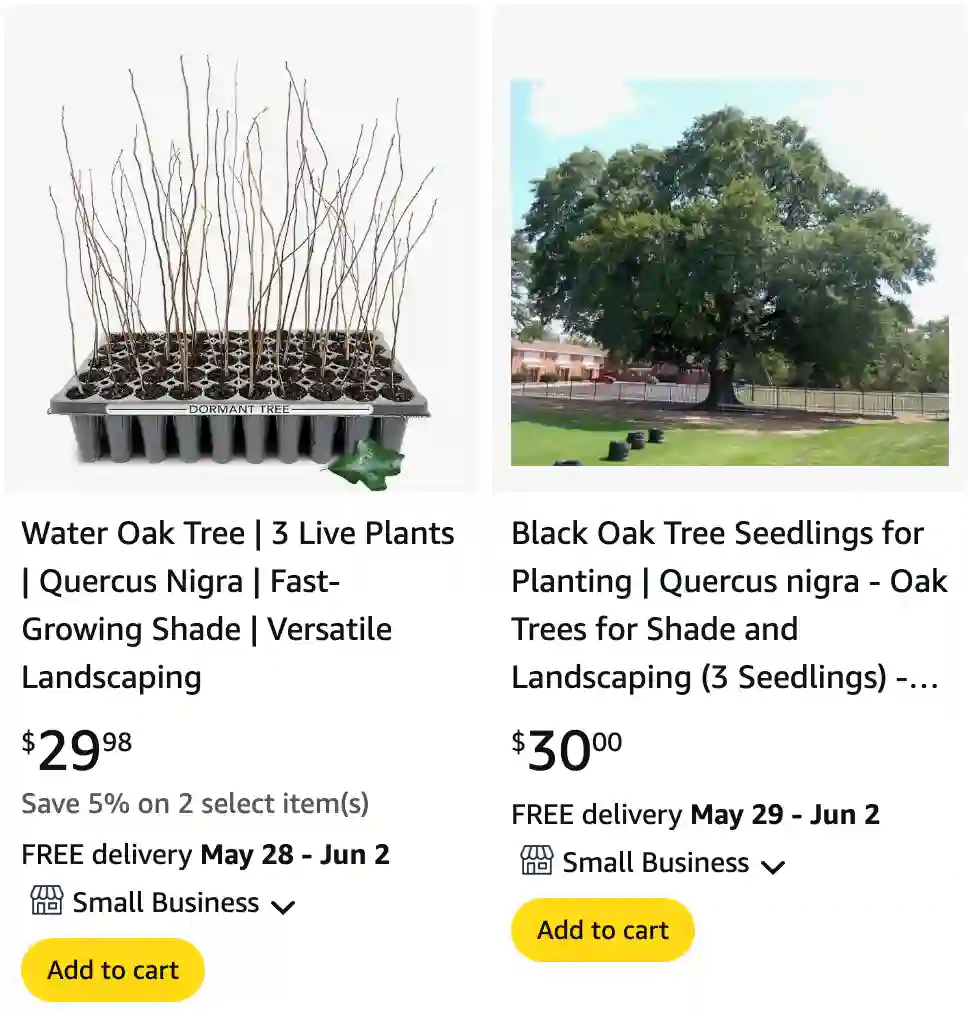Add the Water Oak Tree to cart
This screenshot has width=968, height=1012.
coord(113,969)
